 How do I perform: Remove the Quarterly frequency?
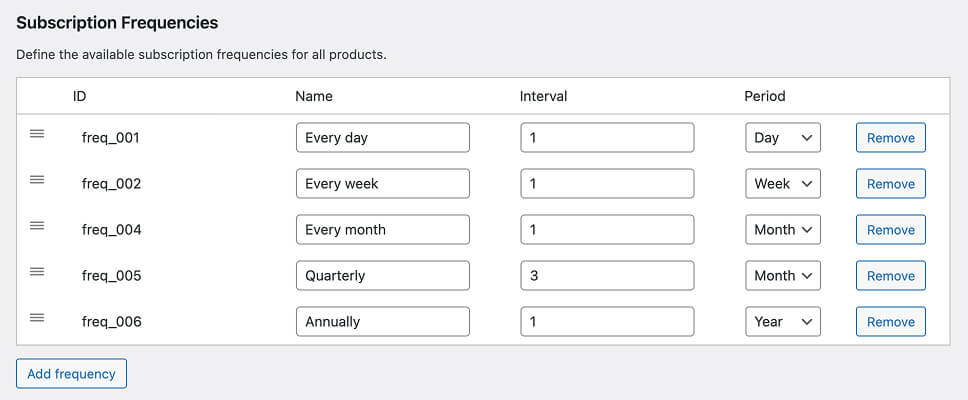(891, 275)
